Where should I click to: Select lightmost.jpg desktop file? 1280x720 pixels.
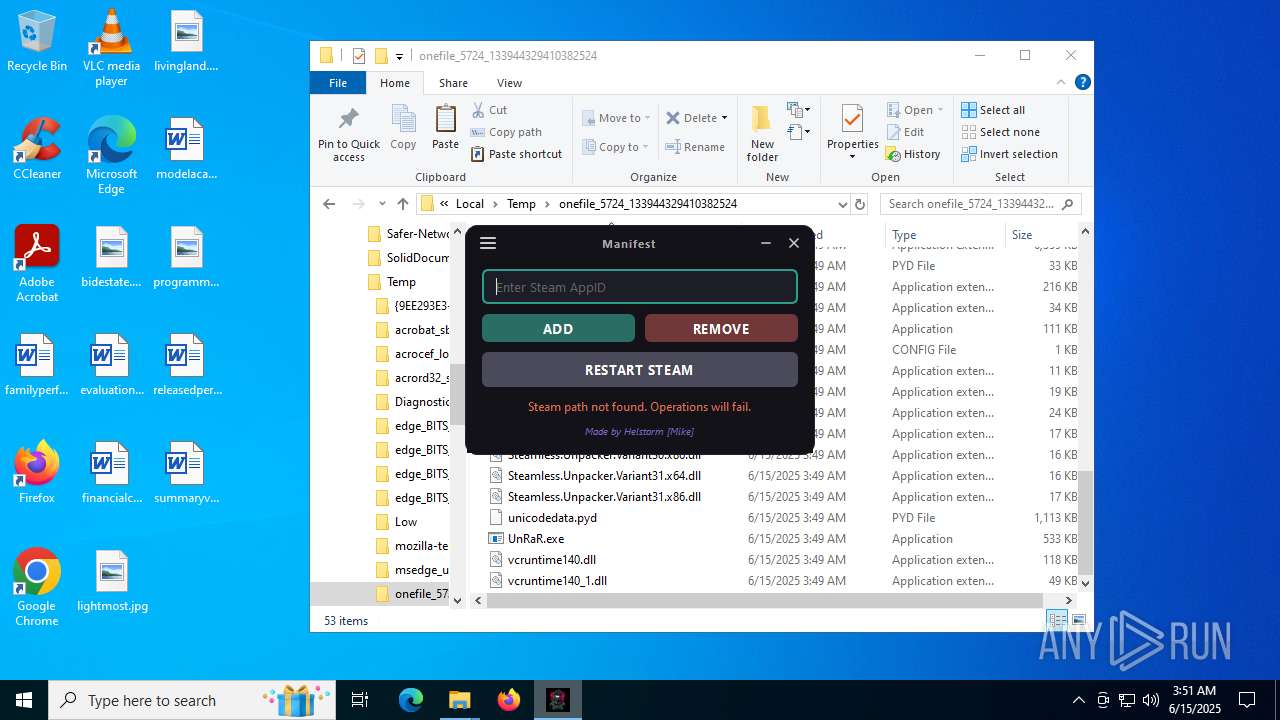[112, 581]
